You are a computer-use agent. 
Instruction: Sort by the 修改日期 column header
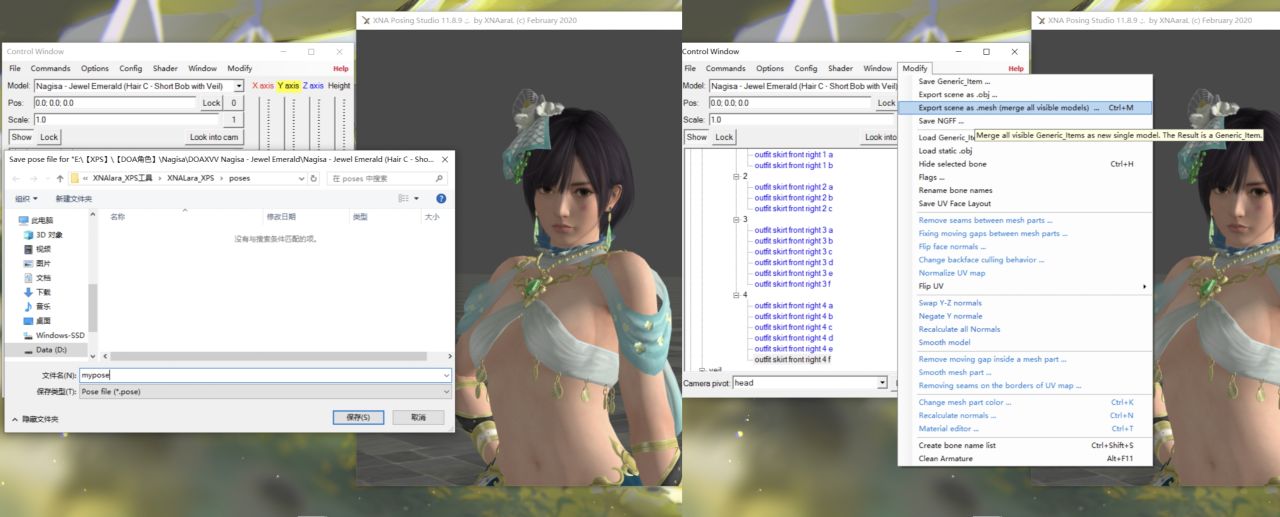(281, 216)
